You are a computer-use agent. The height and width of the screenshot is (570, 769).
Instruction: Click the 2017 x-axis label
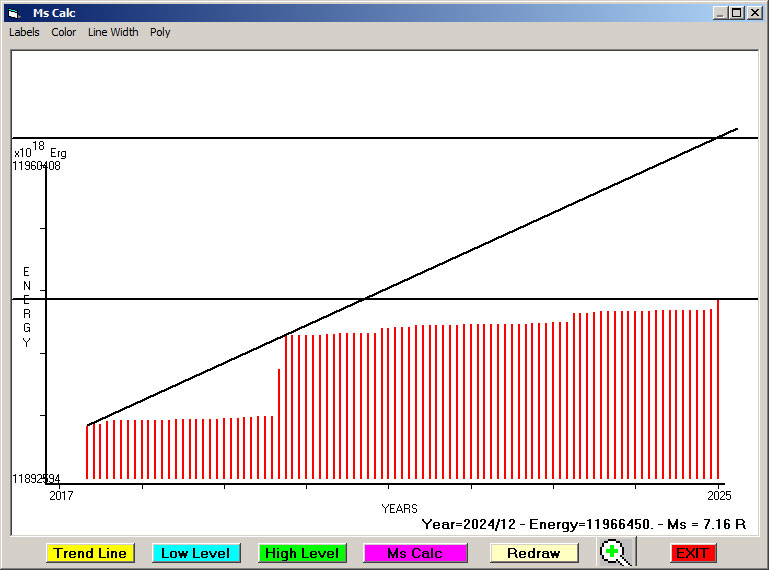tap(61, 495)
